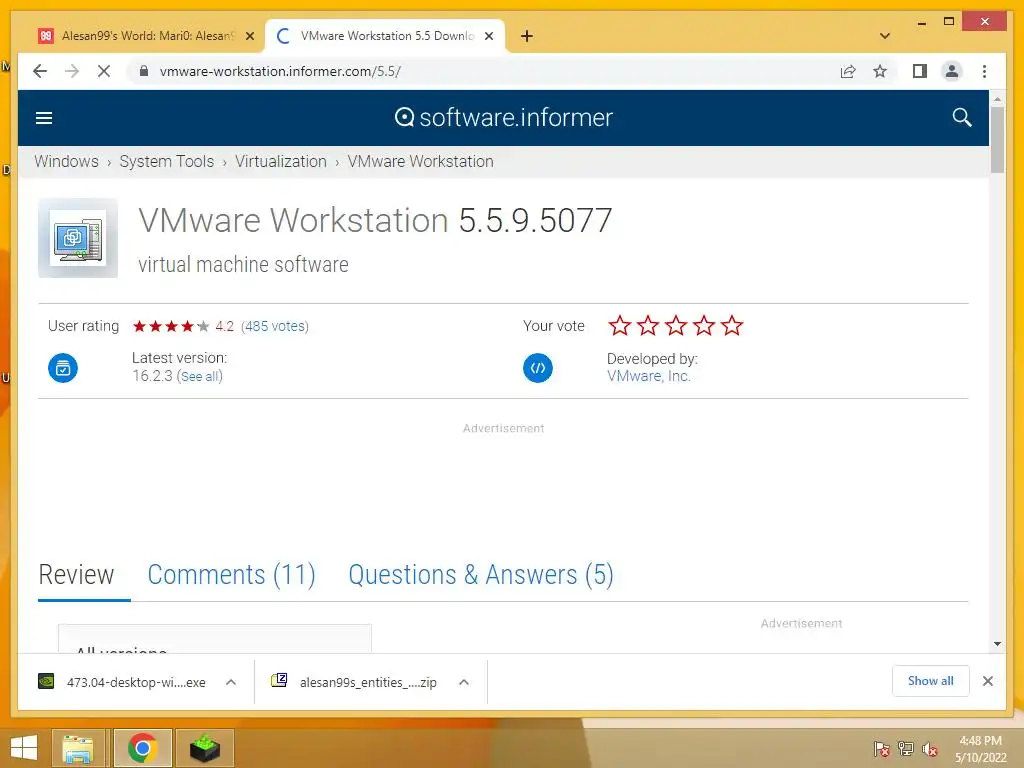Image resolution: width=1024 pixels, height=768 pixels.
Task: Click the Chrome taskbar icon
Action: (x=142, y=748)
